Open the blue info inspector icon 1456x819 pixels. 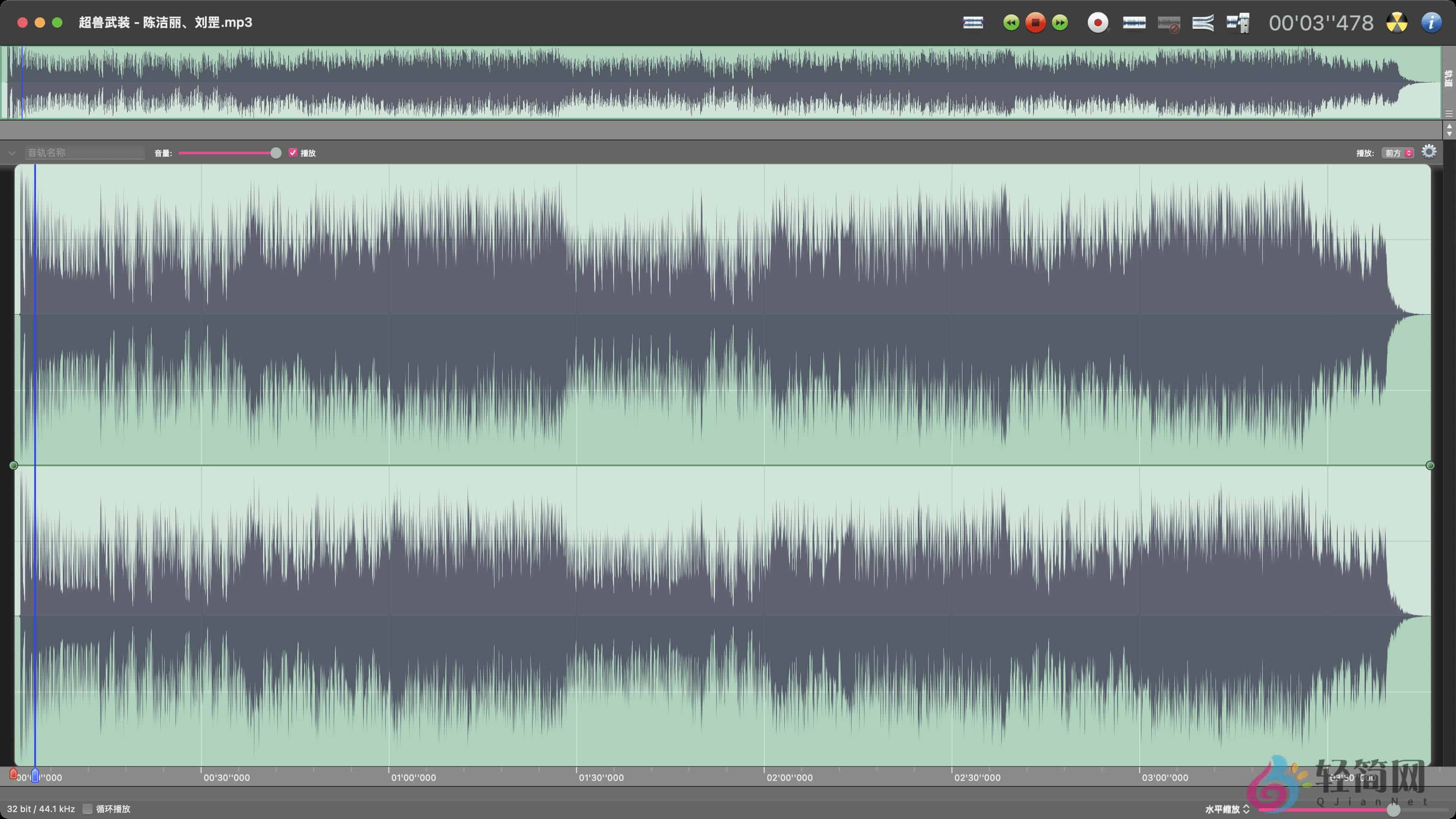[1431, 23]
